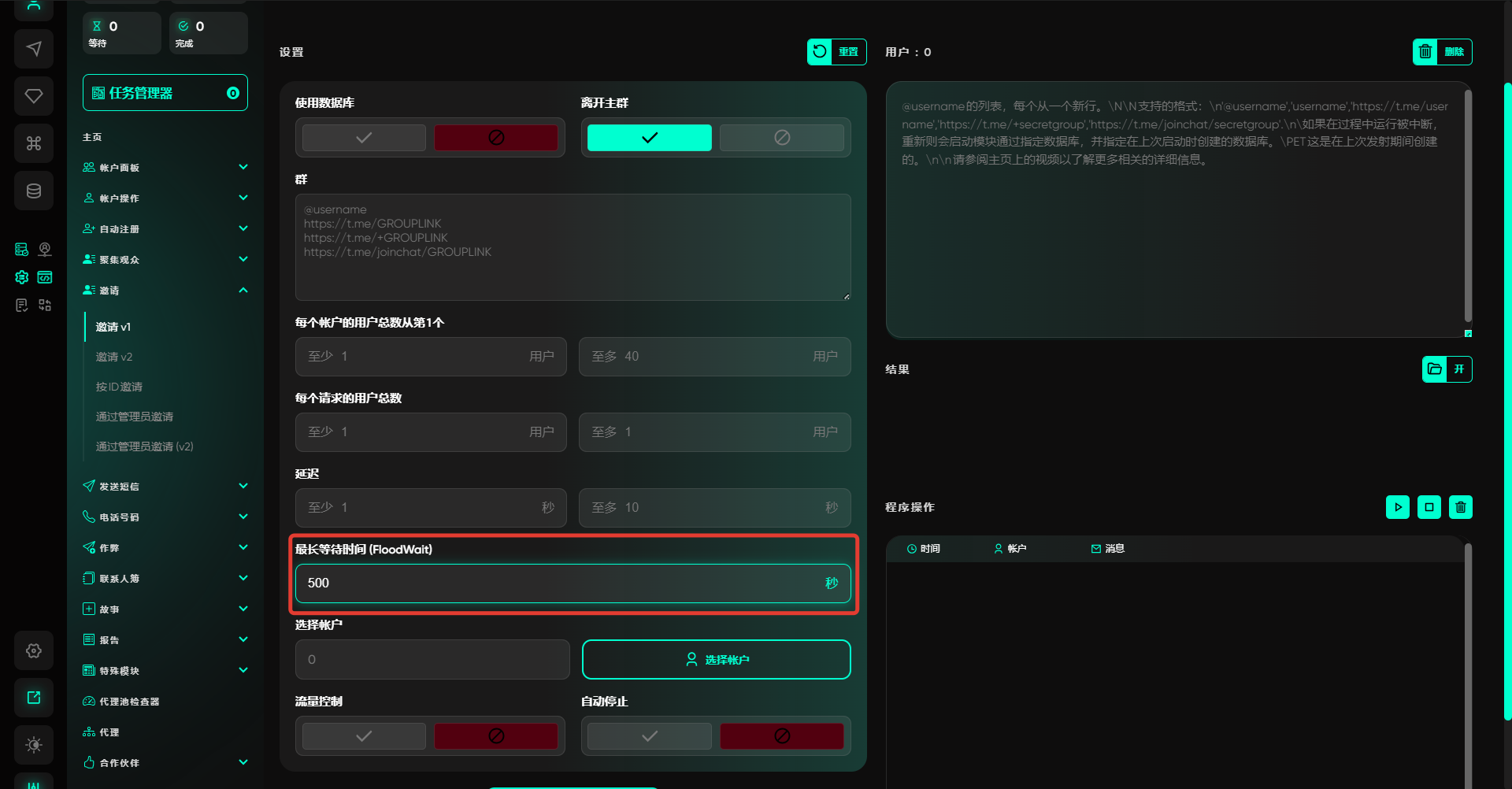Click the 选择帐户 button
Screen dimensions: 1512x789
click(x=716, y=660)
